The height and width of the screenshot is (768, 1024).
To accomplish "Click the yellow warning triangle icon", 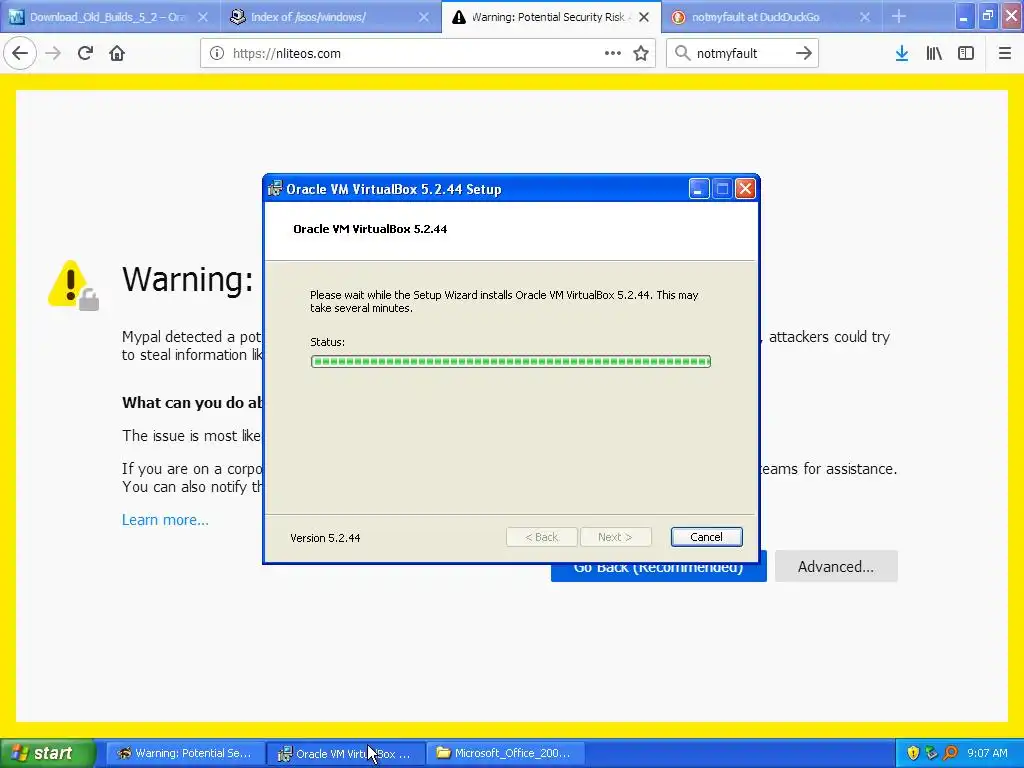I will pos(69,284).
